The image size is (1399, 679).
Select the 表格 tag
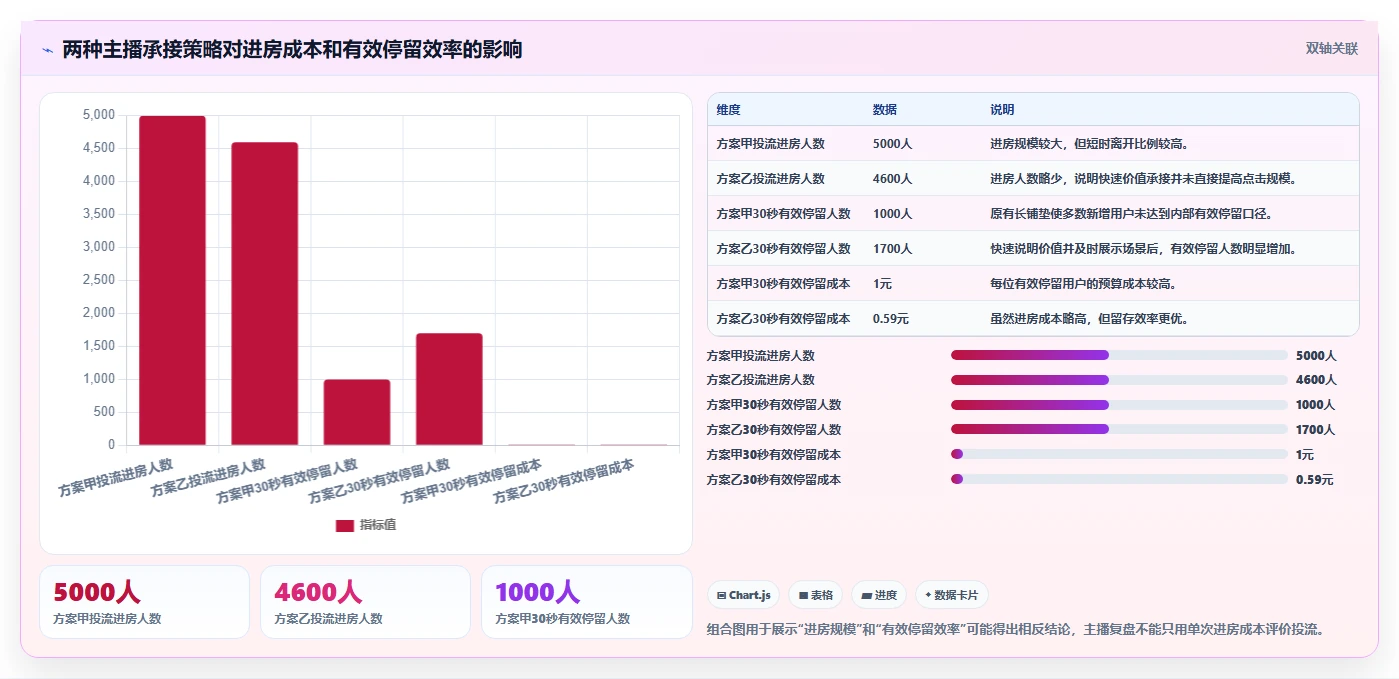[816, 595]
